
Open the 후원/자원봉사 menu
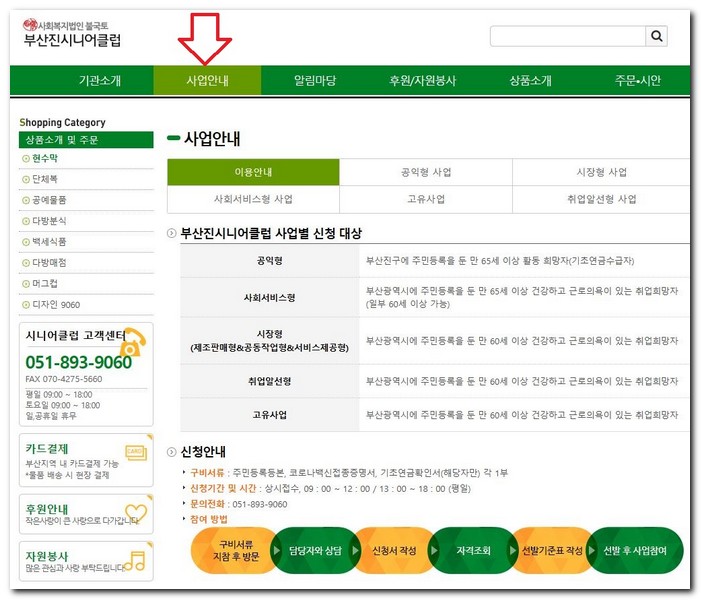[422, 80]
